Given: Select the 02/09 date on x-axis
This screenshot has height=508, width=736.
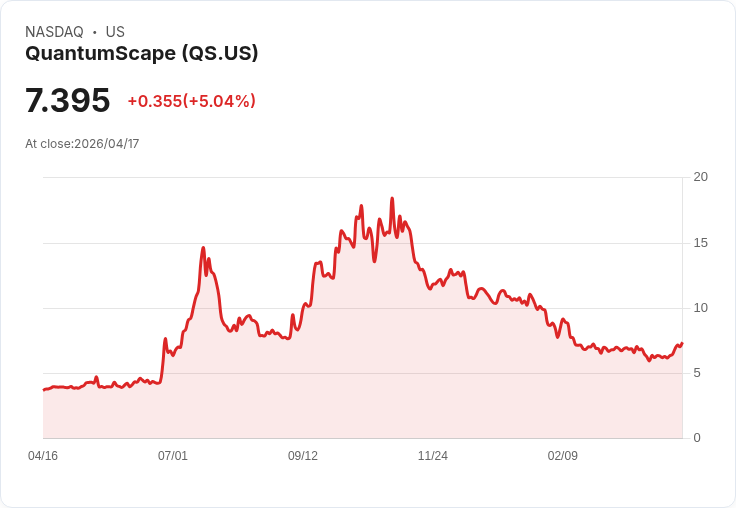Looking at the screenshot, I should point(563,456).
